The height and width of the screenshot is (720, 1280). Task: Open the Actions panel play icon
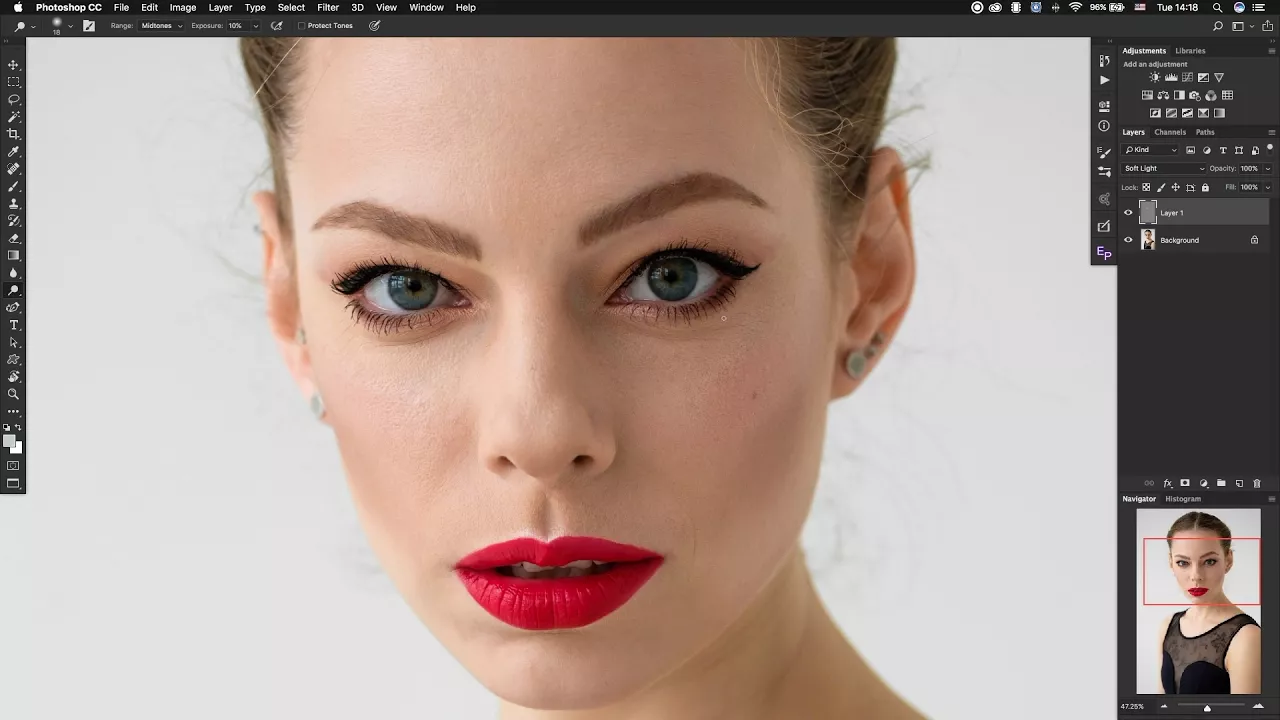tap(1104, 80)
